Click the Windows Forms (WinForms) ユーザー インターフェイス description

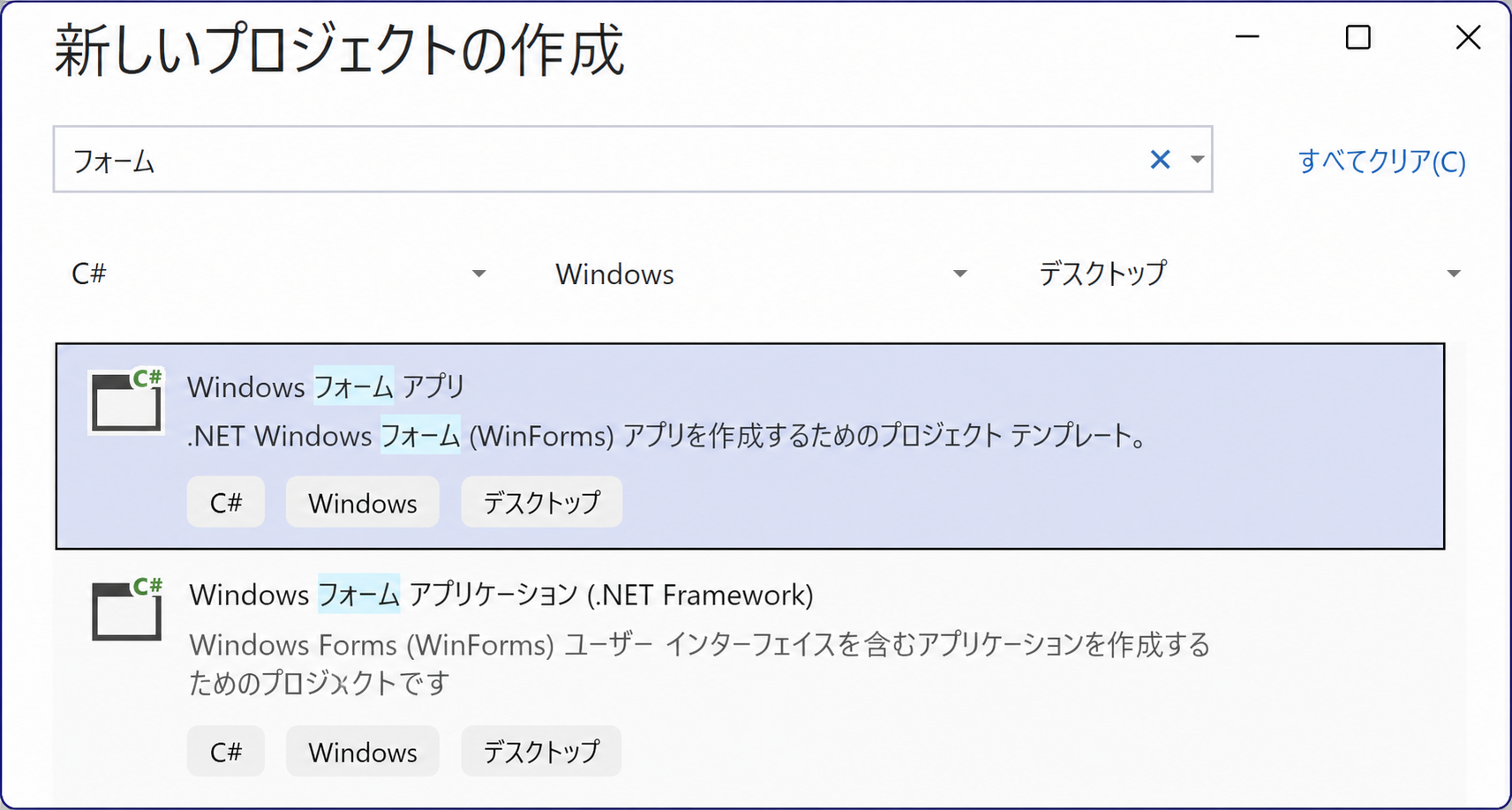pos(699,664)
